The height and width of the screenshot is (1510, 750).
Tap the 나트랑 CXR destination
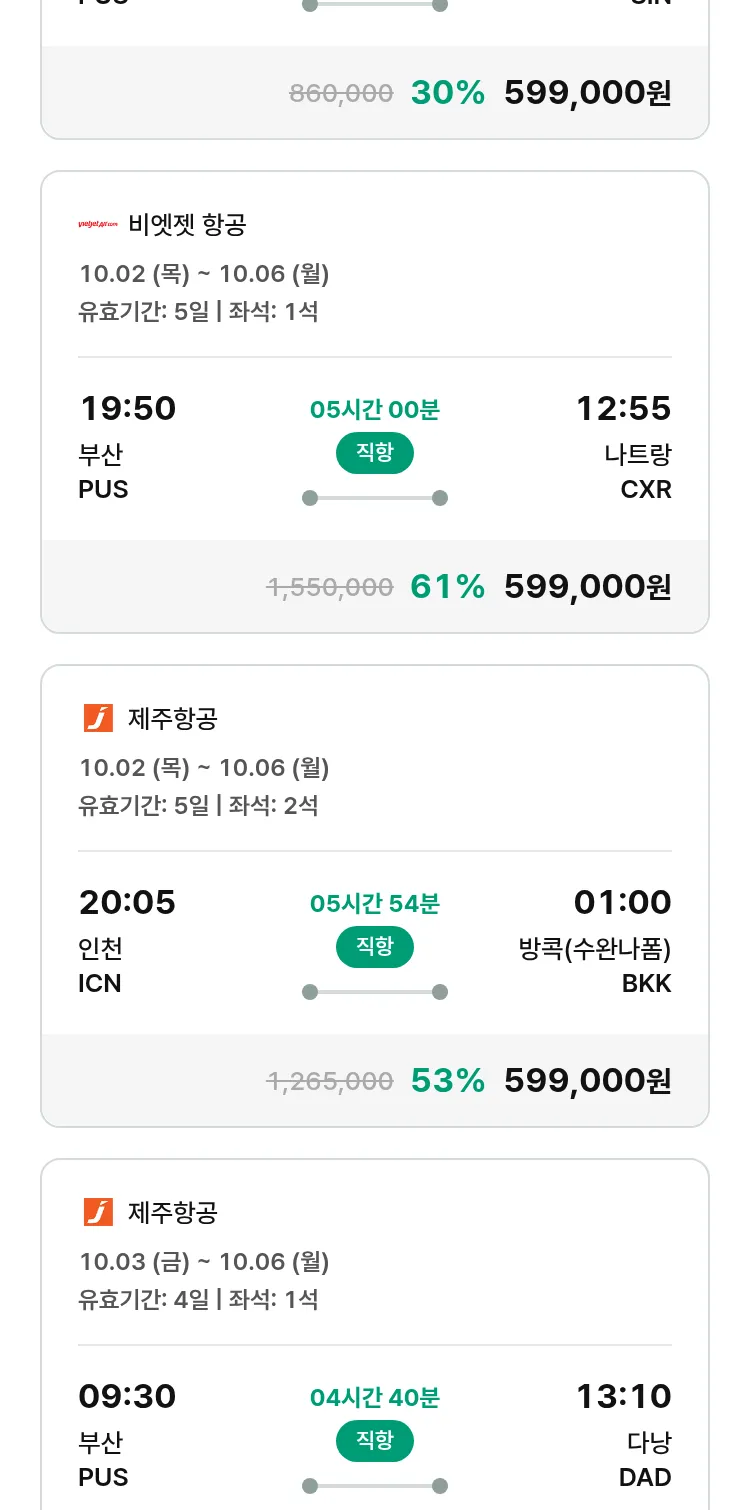pyautogui.click(x=638, y=471)
